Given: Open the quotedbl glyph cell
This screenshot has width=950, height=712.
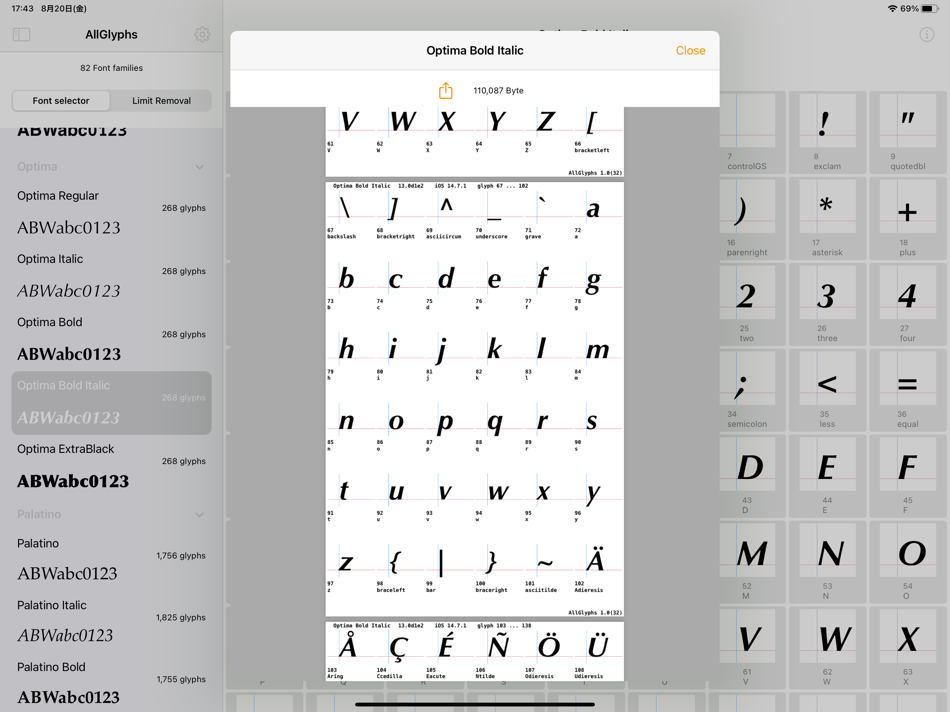Looking at the screenshot, I should coord(907,133).
